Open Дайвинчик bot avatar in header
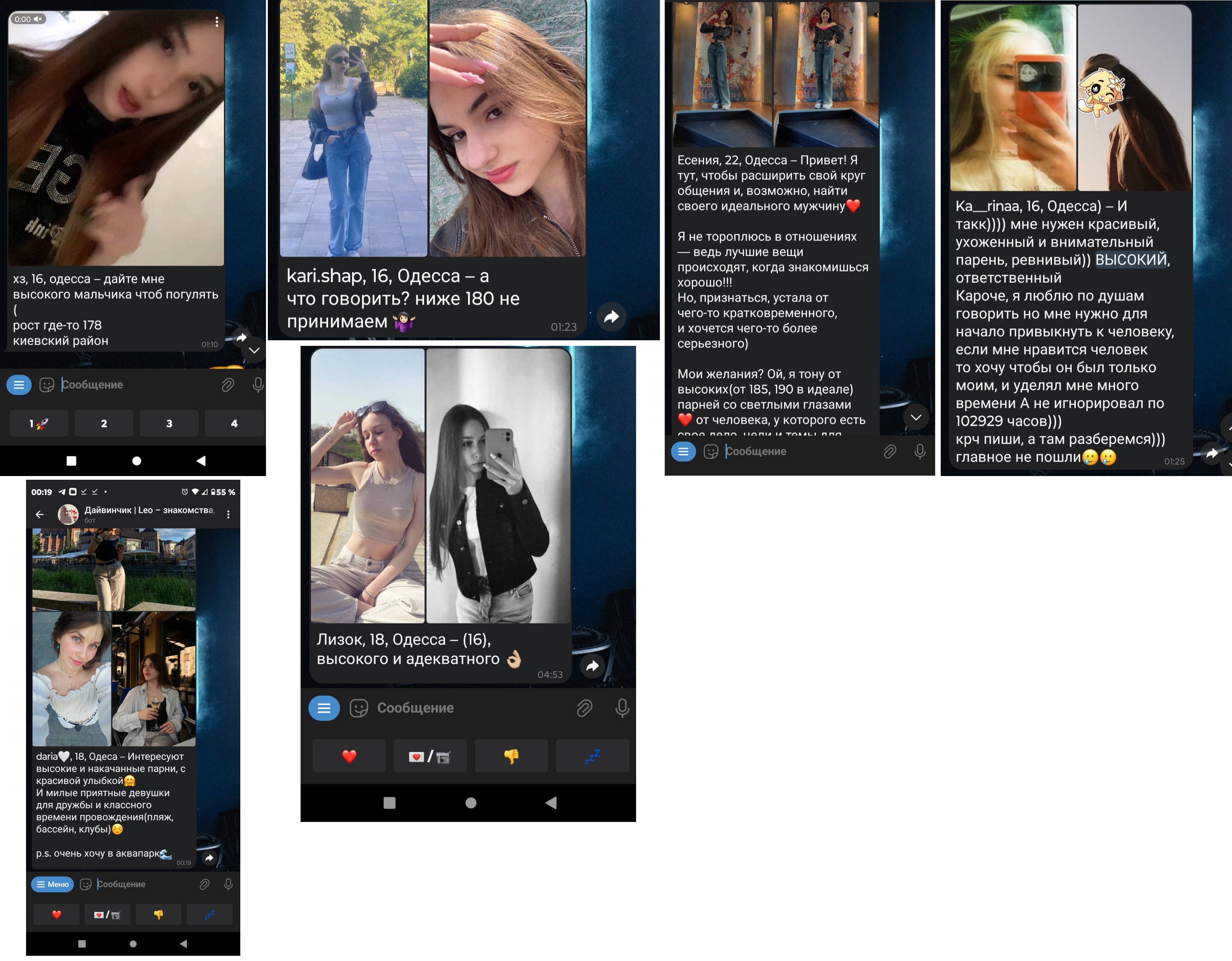The width and height of the screenshot is (1232, 961). click(x=69, y=514)
